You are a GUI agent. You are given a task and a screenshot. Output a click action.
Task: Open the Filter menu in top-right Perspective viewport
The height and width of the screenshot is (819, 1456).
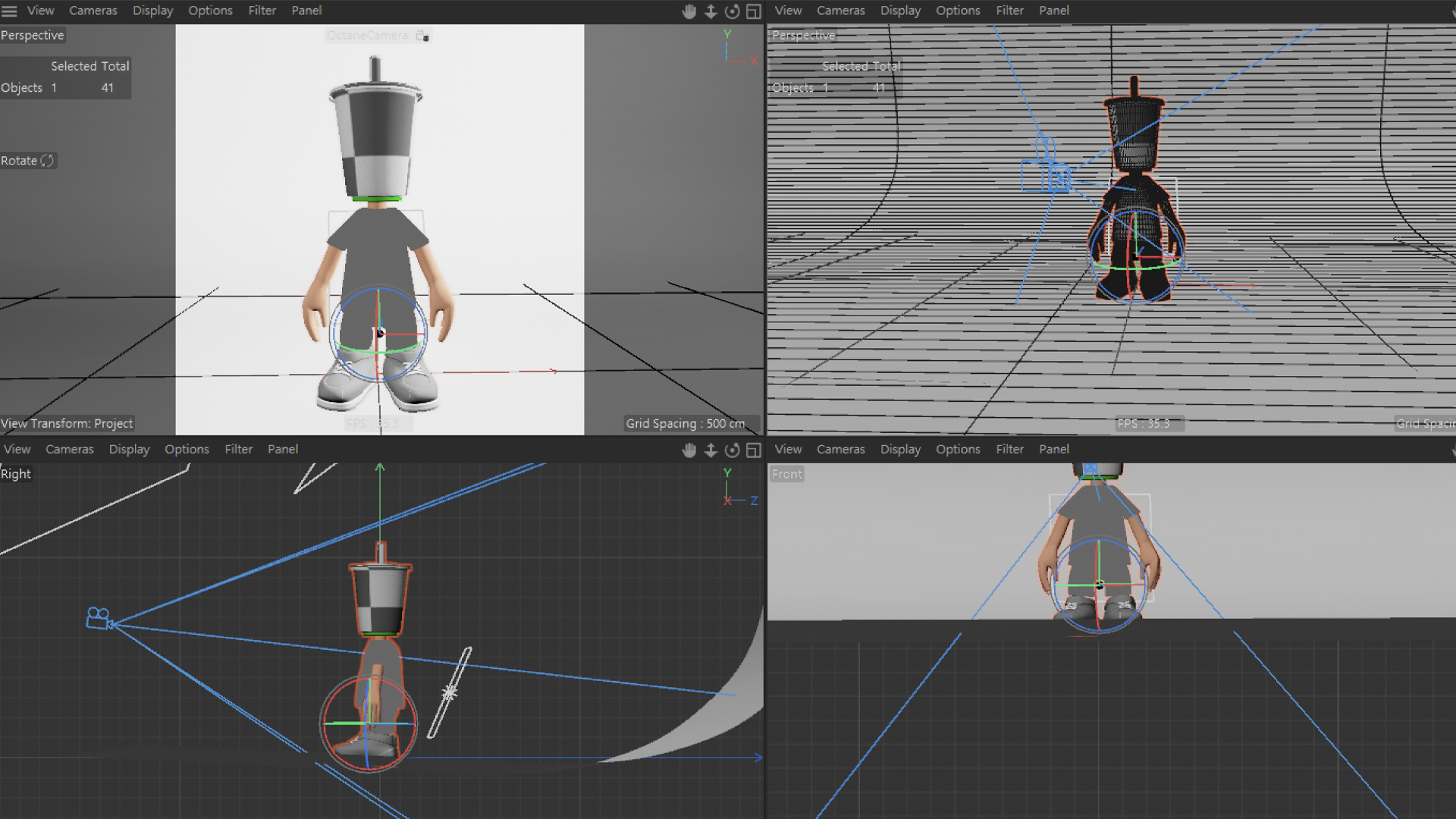(1009, 11)
